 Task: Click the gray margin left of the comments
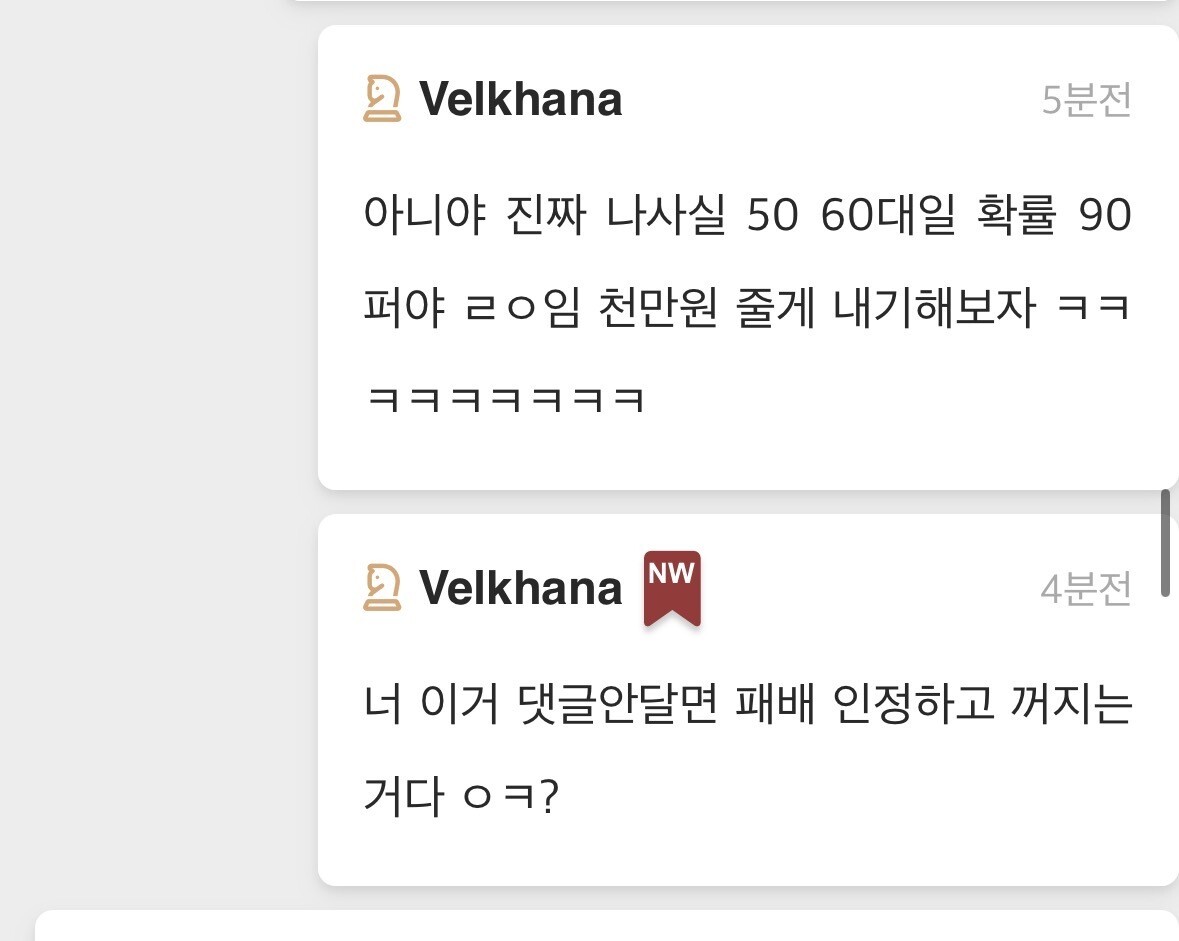[x=158, y=451]
